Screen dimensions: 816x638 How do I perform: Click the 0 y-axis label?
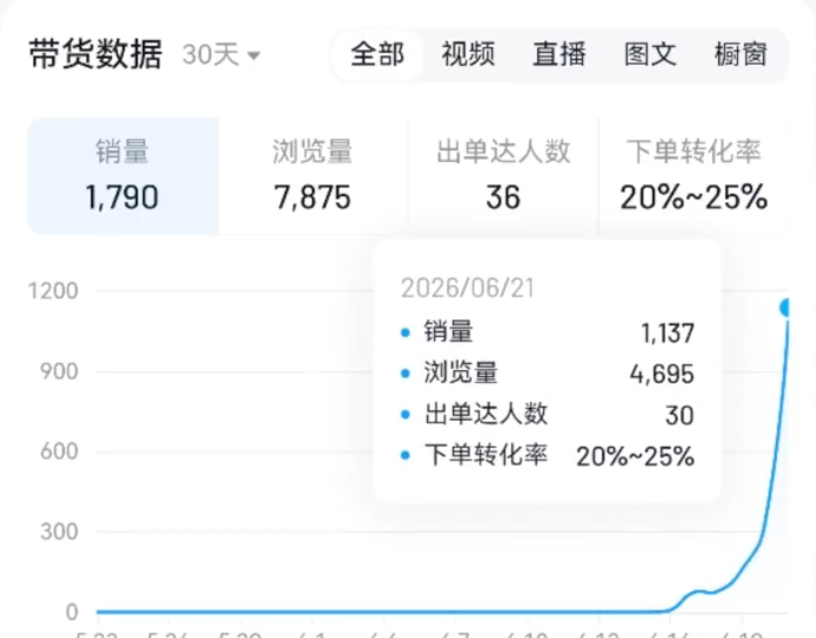pyautogui.click(x=72, y=612)
